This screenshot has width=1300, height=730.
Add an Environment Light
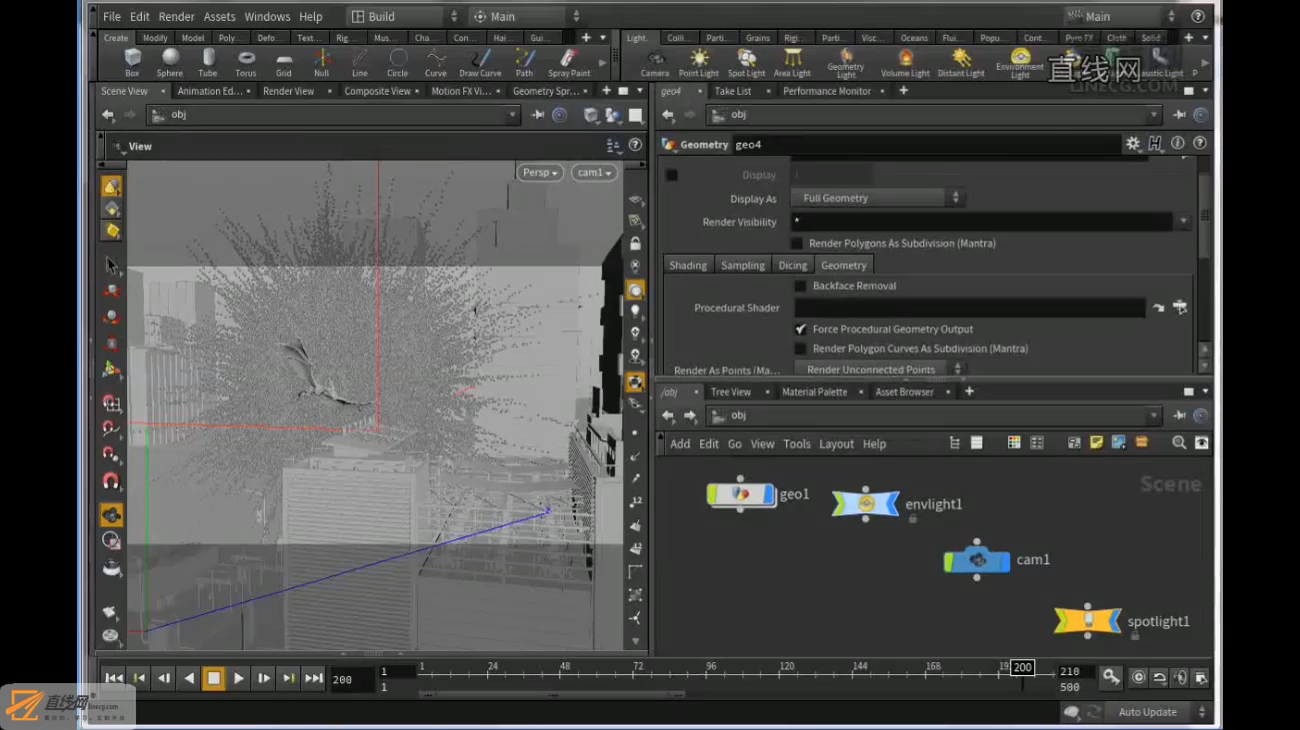pos(1020,64)
